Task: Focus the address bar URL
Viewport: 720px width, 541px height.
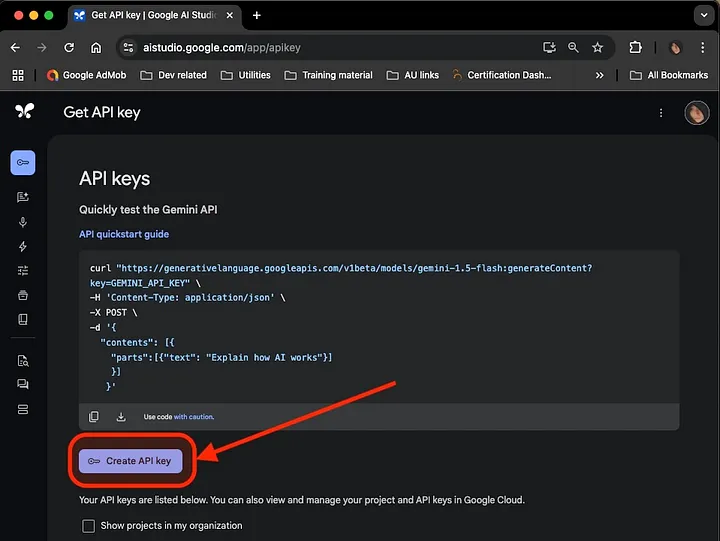Action: 222,48
